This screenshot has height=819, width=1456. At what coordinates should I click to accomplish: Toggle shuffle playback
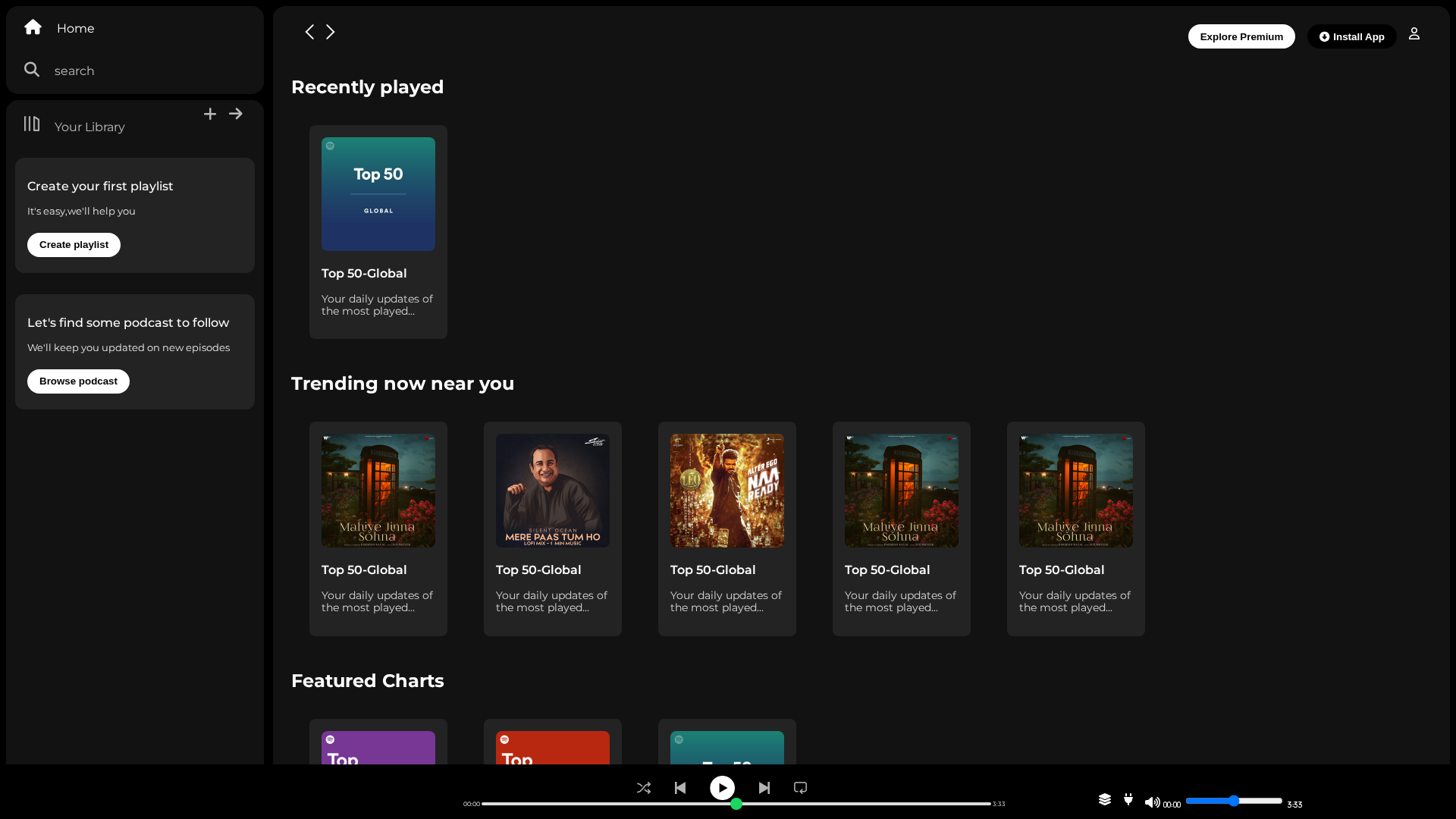[x=644, y=788]
